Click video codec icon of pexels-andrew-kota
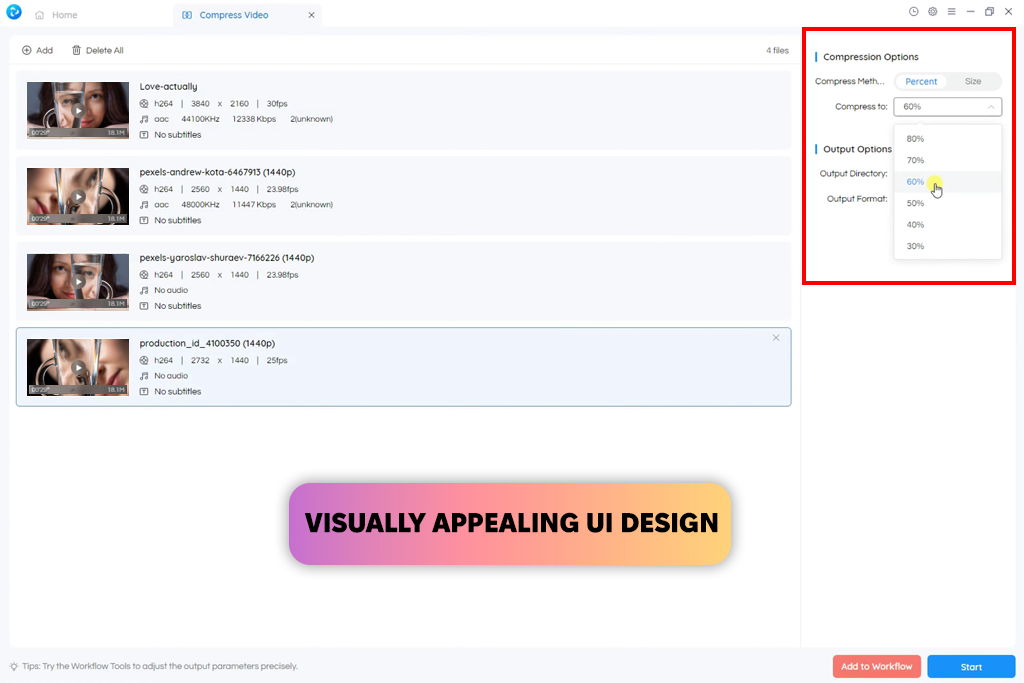Image resolution: width=1024 pixels, height=683 pixels. pyautogui.click(x=144, y=189)
